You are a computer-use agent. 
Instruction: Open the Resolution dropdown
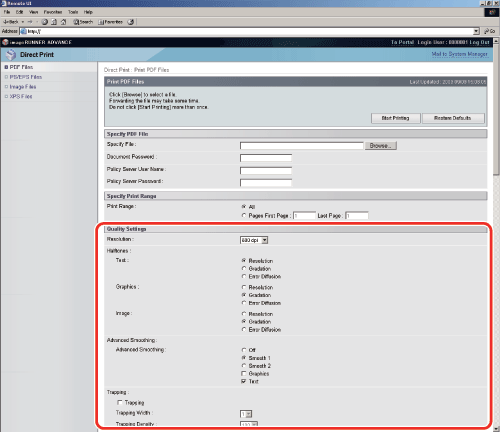254,240
